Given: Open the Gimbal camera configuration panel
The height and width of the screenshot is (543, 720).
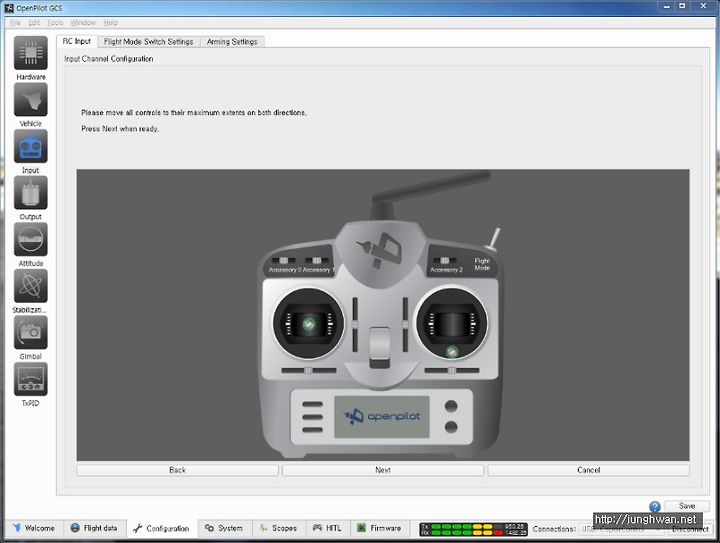Looking at the screenshot, I should point(30,332).
